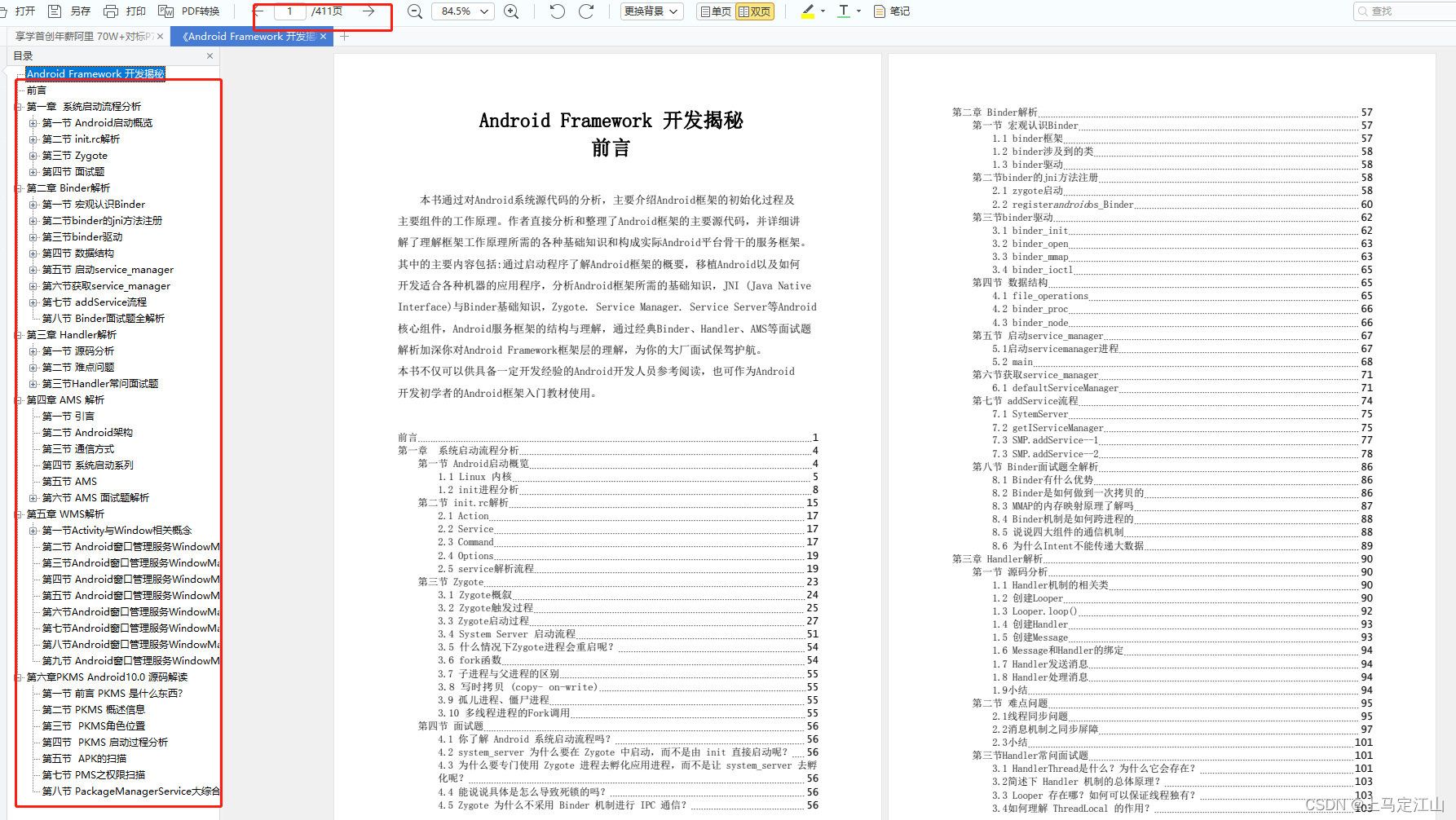
Task: Open 第二节 难点问题 outline entry
Action: pyautogui.click(x=78, y=368)
